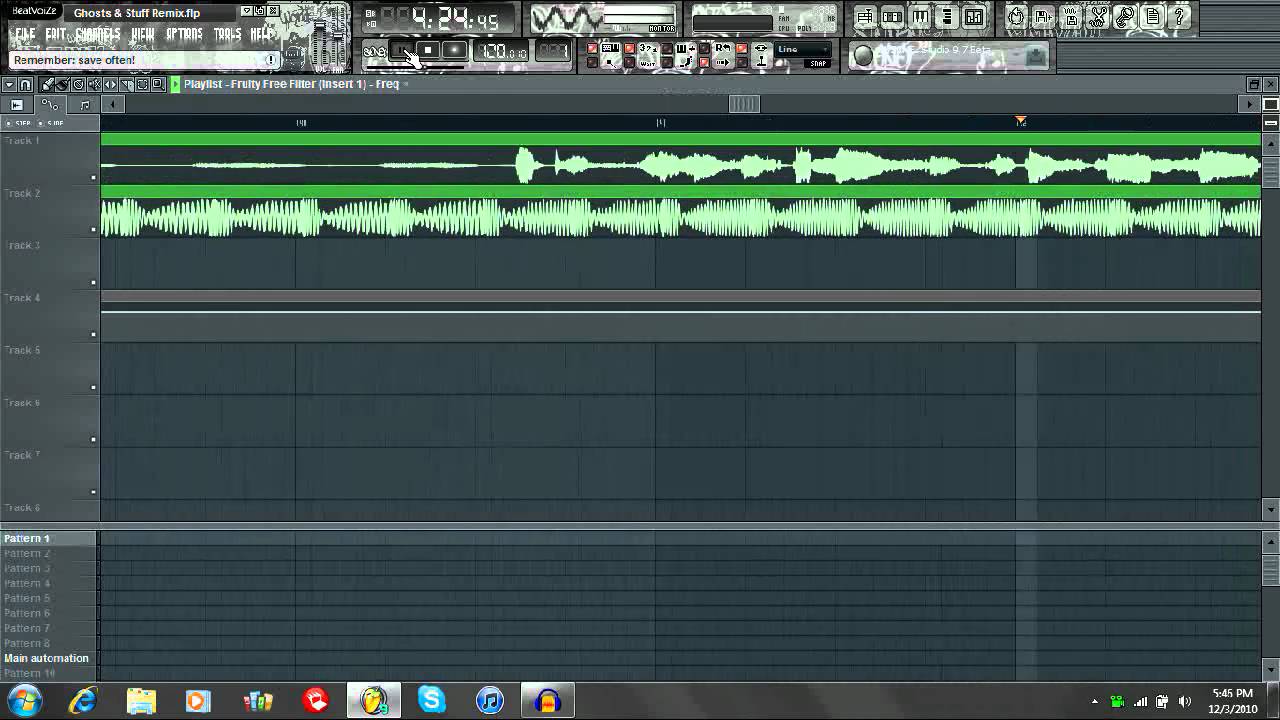The height and width of the screenshot is (720, 1280).
Task: Click the render-to-file floppy icon
Action: [1070, 17]
